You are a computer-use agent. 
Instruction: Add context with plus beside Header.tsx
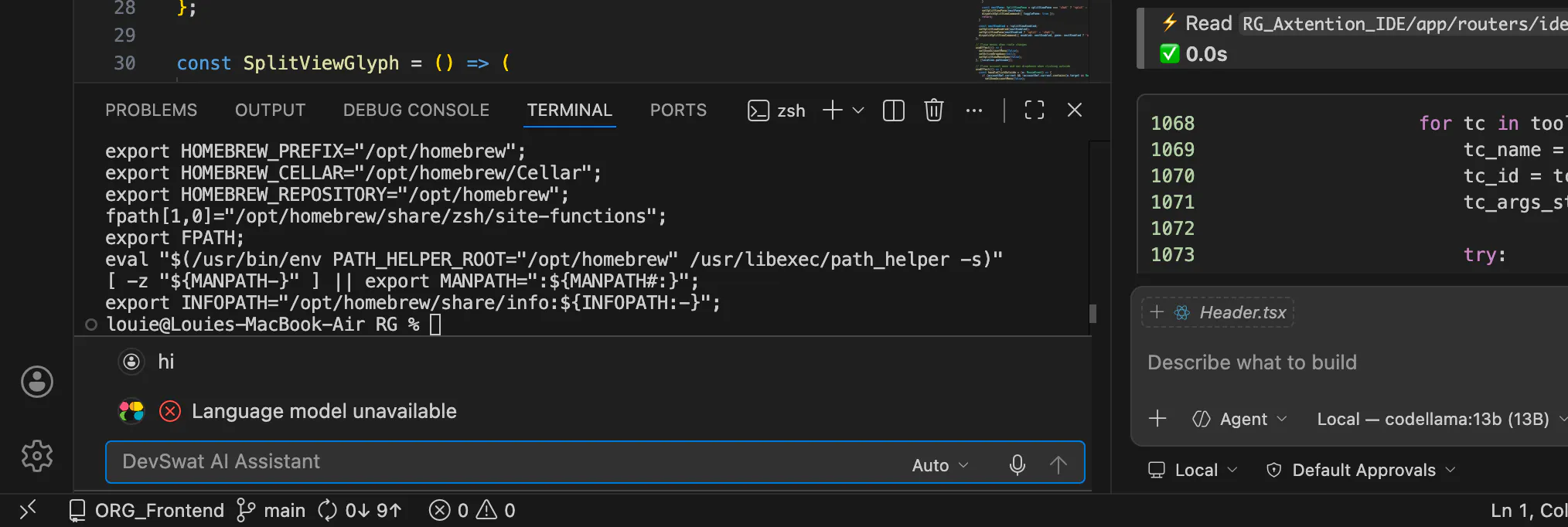(x=1157, y=312)
